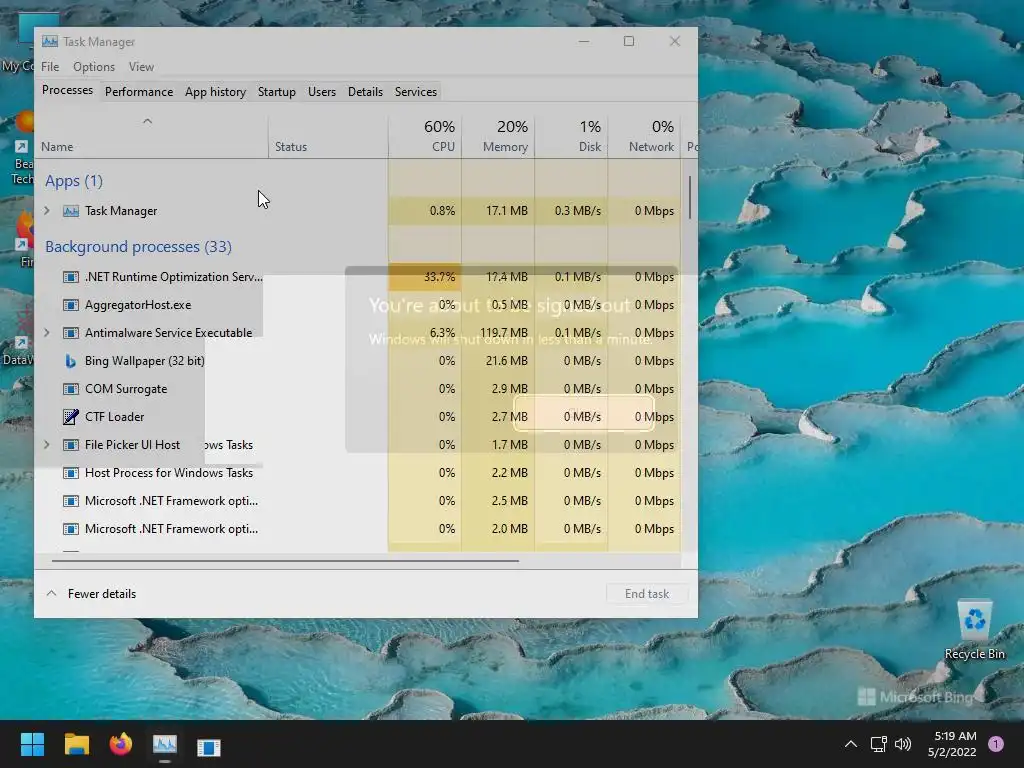This screenshot has height=768, width=1024.
Task: Click the .NET Runtime Optimization Service icon
Action: [71, 277]
